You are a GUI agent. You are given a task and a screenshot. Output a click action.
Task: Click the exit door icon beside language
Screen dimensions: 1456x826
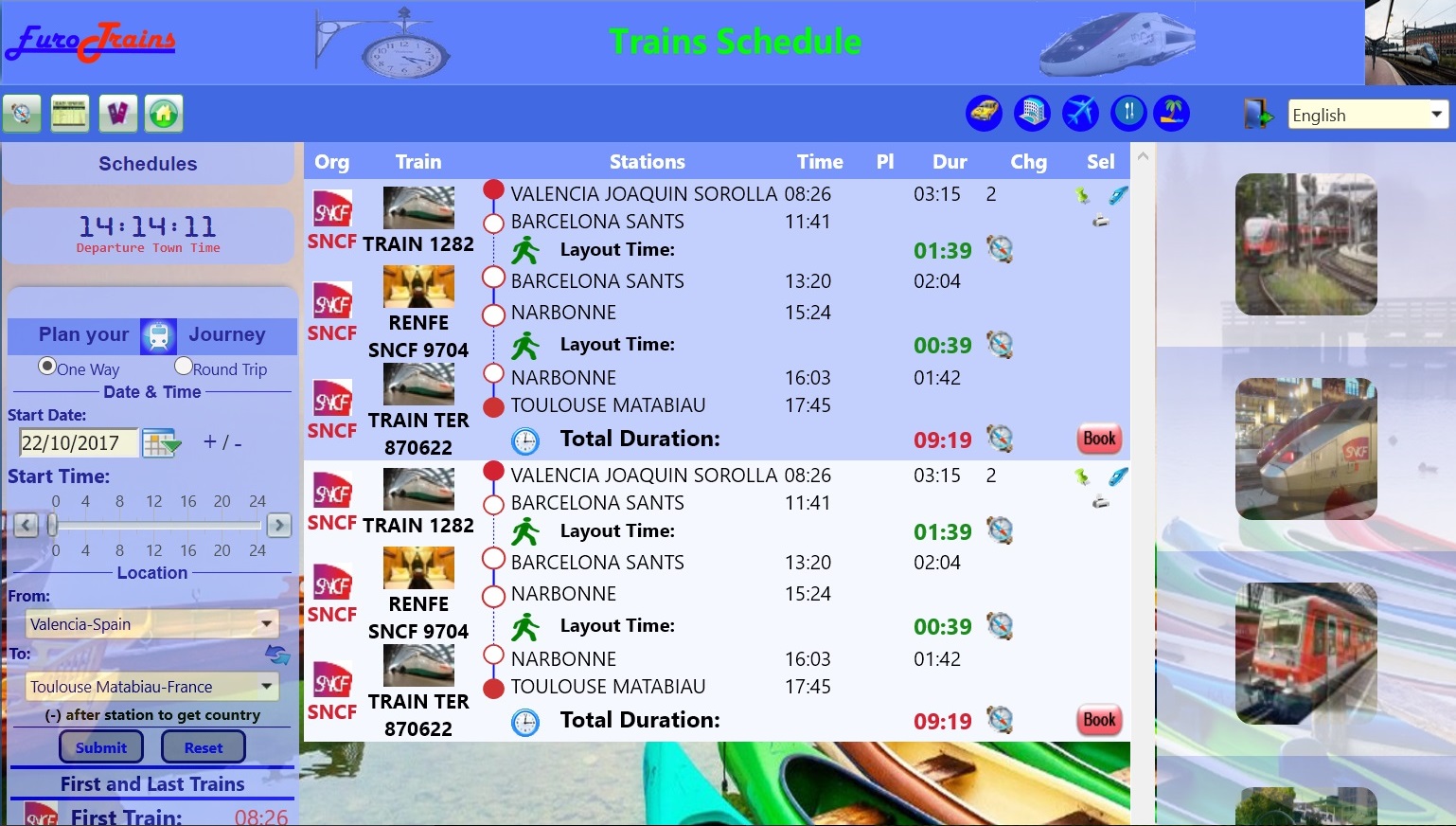coord(1258,114)
